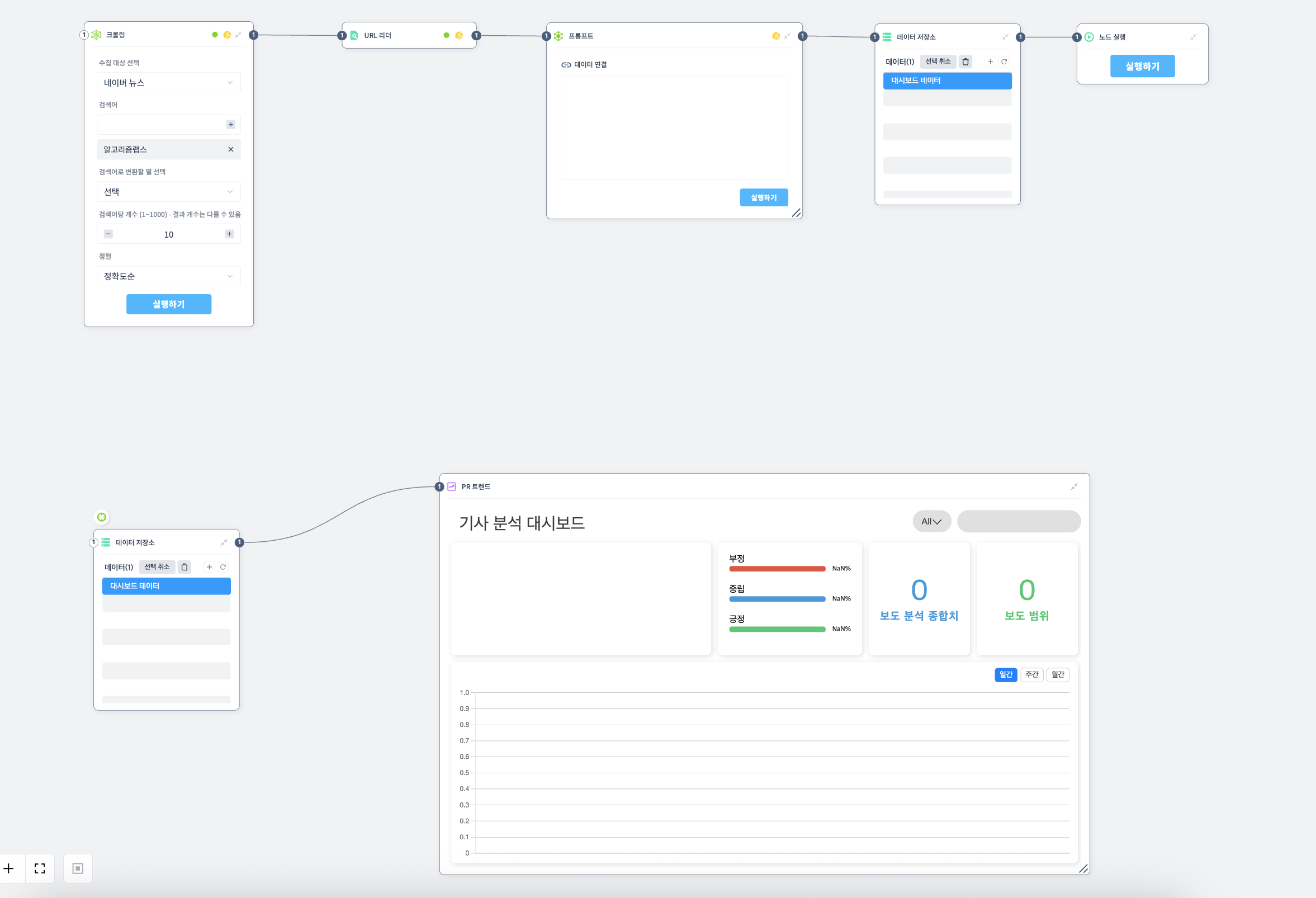Click 선택 취소 in bottom 데이터 저장소
This screenshot has height=898, width=1316.
point(157,567)
